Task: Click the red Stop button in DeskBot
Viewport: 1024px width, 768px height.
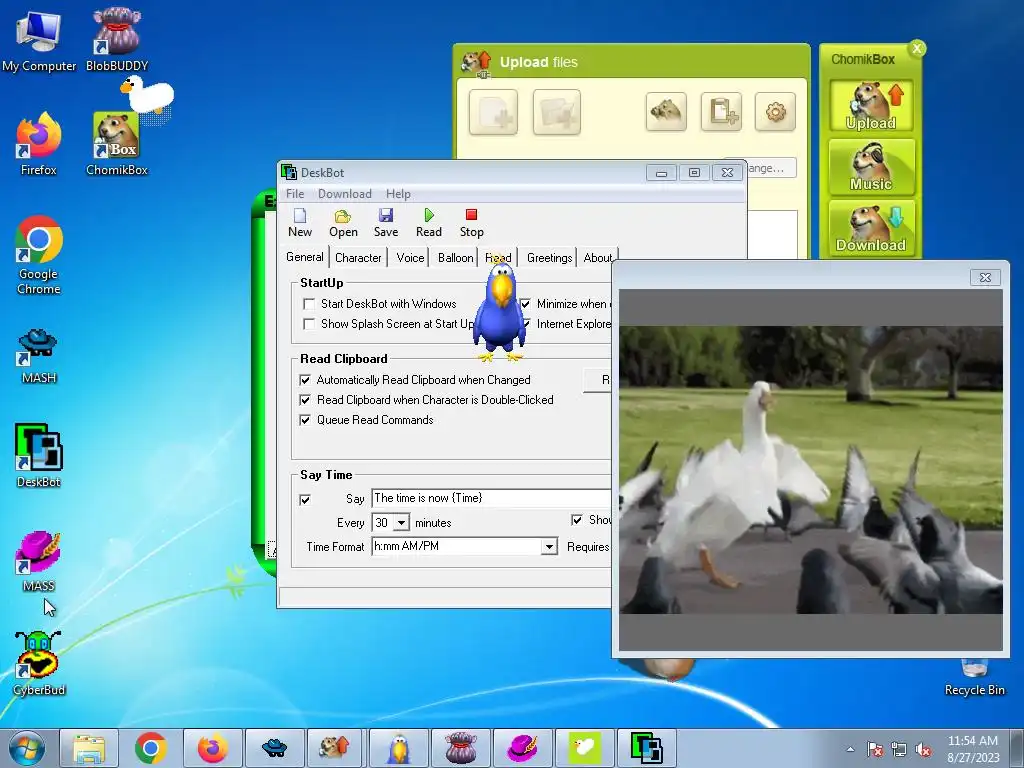Action: click(x=472, y=223)
